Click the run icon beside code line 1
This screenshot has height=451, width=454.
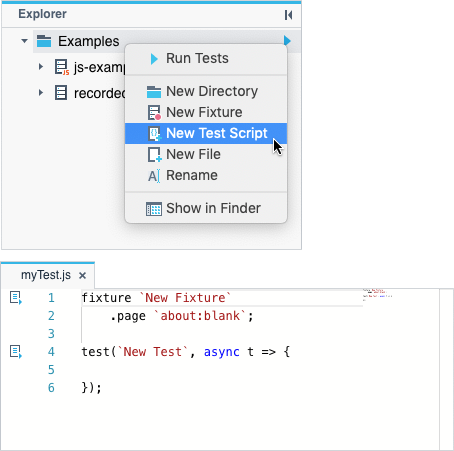click(x=16, y=298)
